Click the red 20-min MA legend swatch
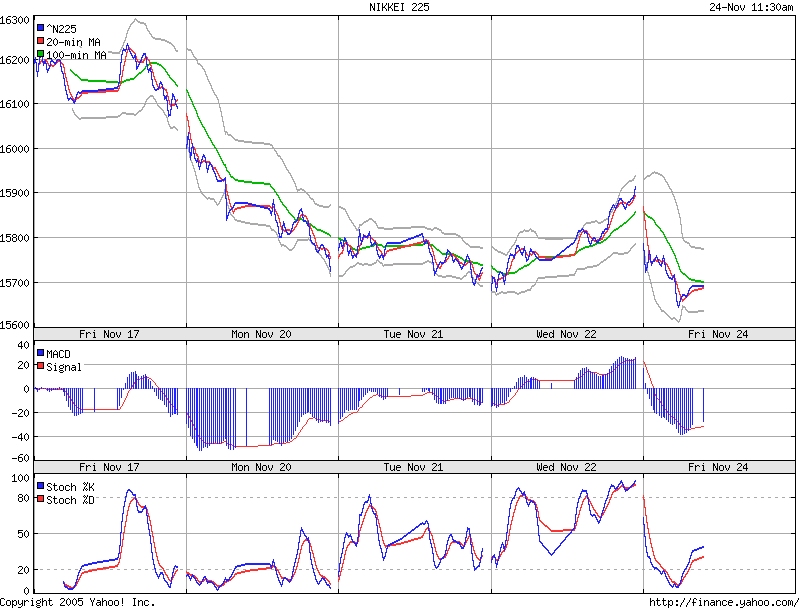This screenshot has height=608, width=800. point(40,41)
